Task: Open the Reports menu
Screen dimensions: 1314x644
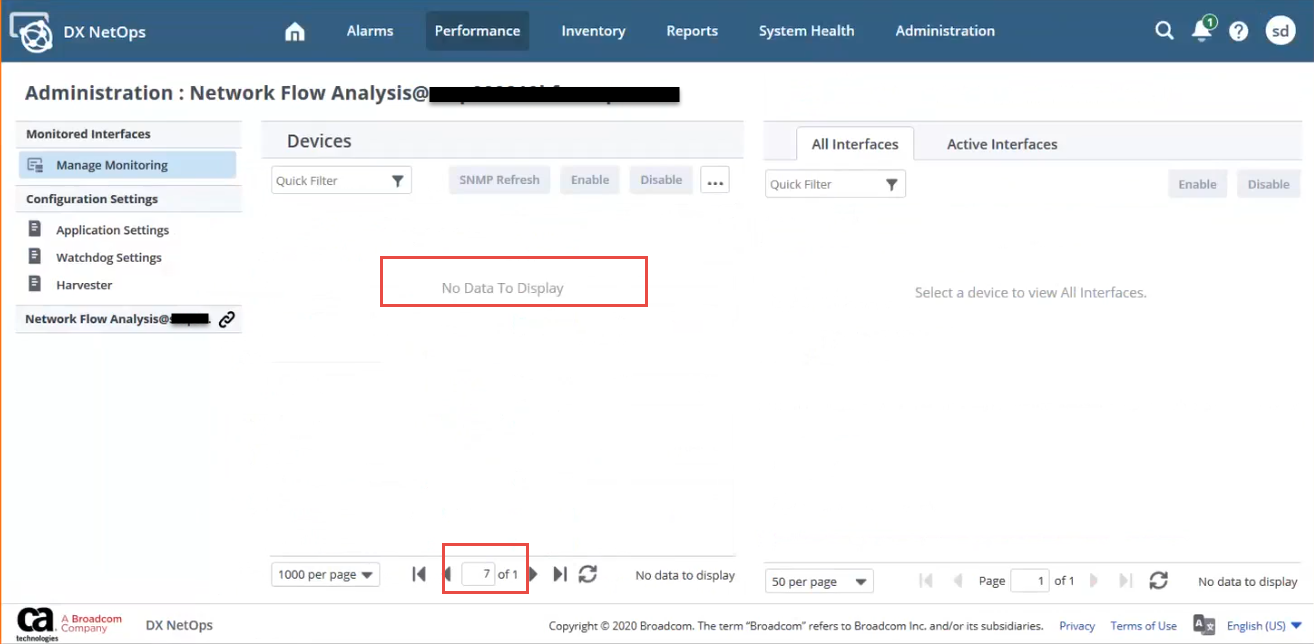Action: click(x=692, y=31)
